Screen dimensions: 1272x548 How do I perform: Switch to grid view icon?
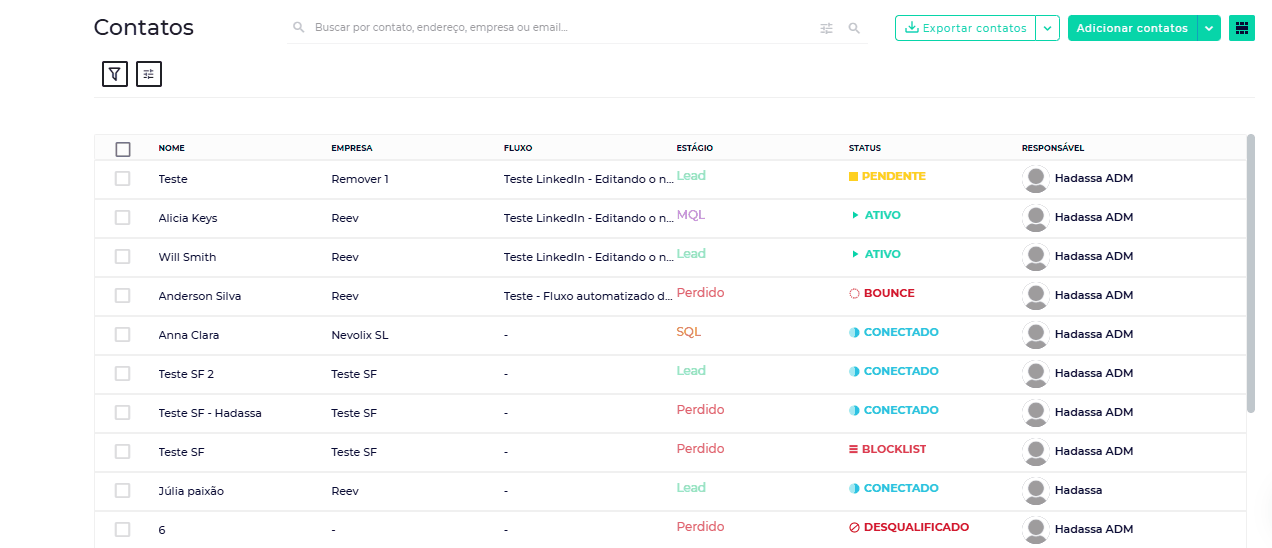(x=1241, y=28)
